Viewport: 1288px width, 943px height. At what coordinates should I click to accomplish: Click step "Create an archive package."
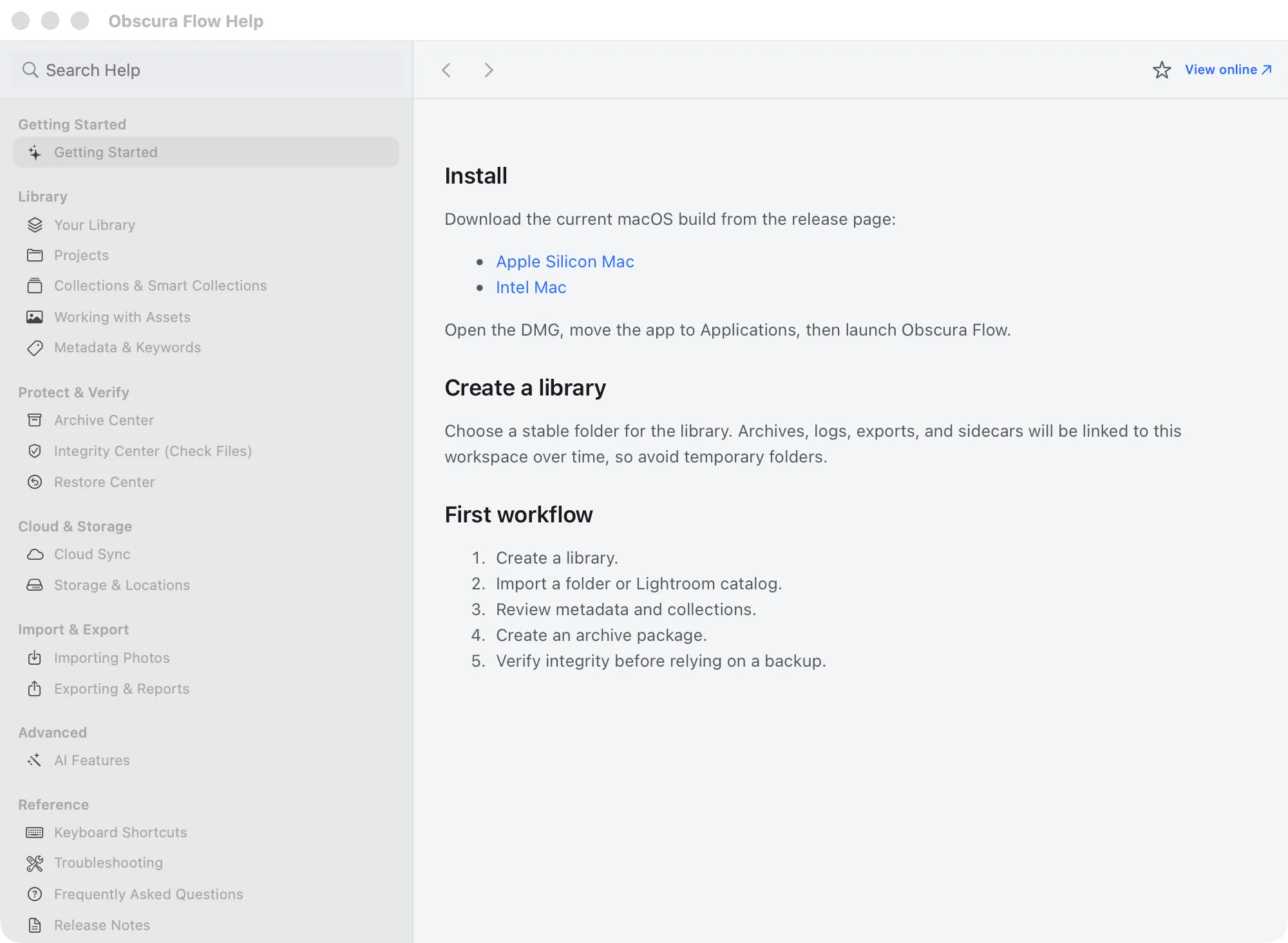tap(601, 635)
